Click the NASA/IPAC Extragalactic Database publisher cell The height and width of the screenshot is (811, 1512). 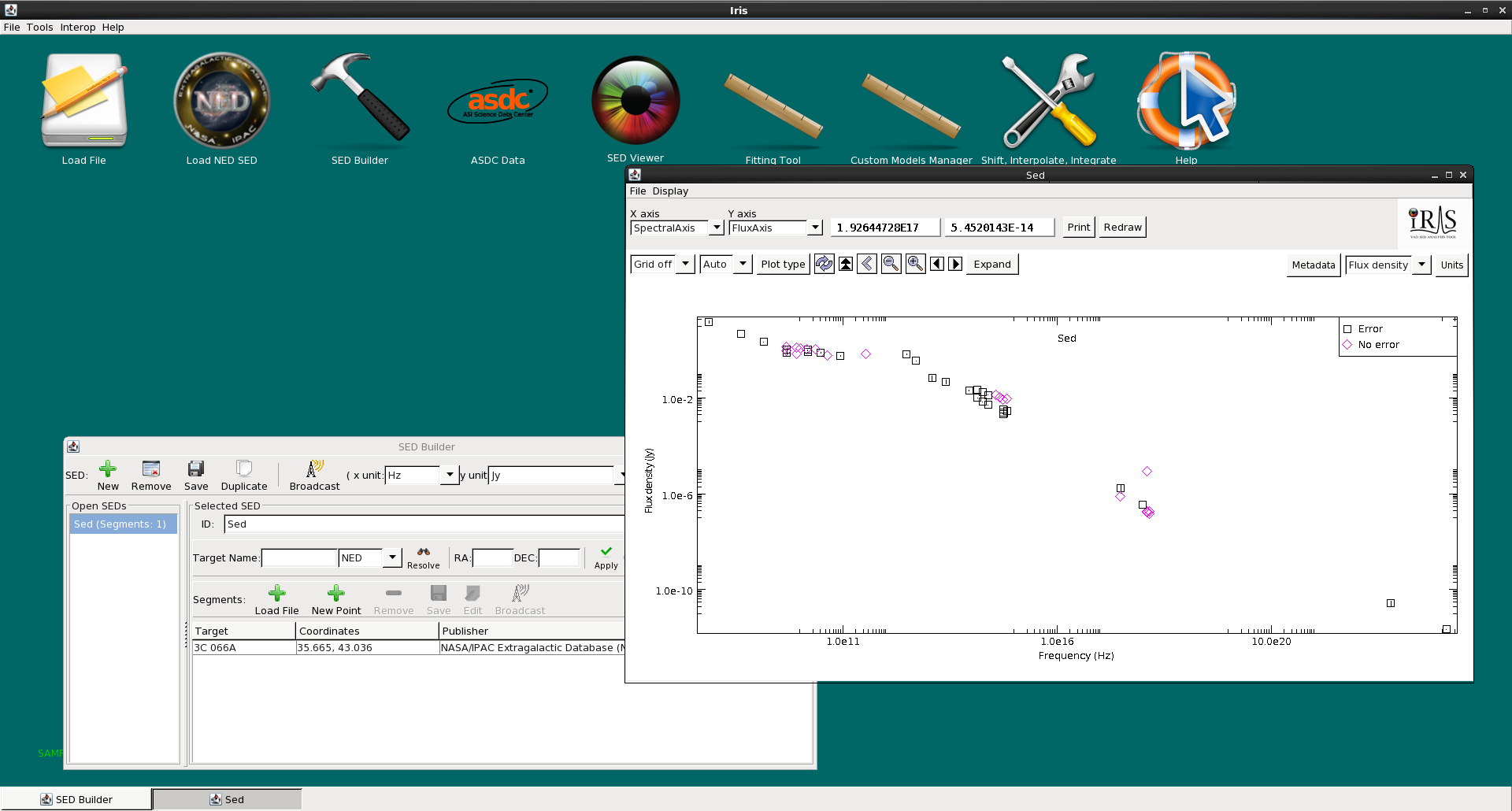pos(532,648)
